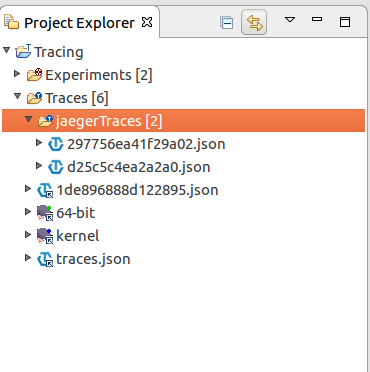Click the Collapse All icon in the toolbar
Screen dimensions: 370x372
click(226, 23)
